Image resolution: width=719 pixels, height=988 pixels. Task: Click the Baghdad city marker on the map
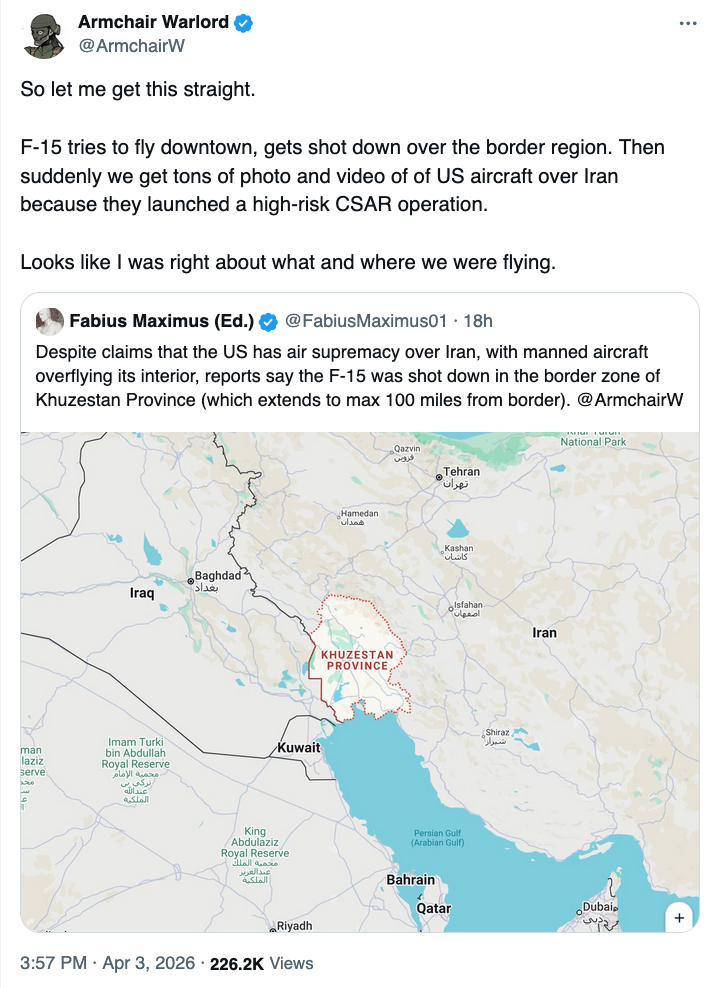[x=190, y=580]
